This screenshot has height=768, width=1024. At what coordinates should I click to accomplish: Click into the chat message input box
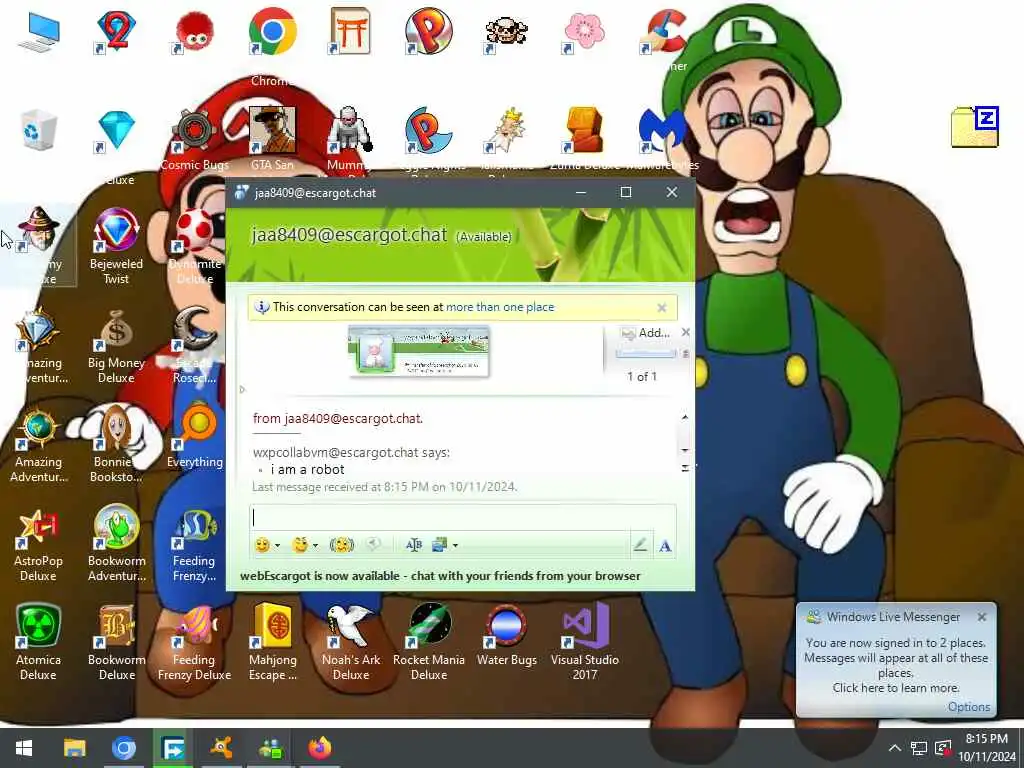tap(462, 517)
